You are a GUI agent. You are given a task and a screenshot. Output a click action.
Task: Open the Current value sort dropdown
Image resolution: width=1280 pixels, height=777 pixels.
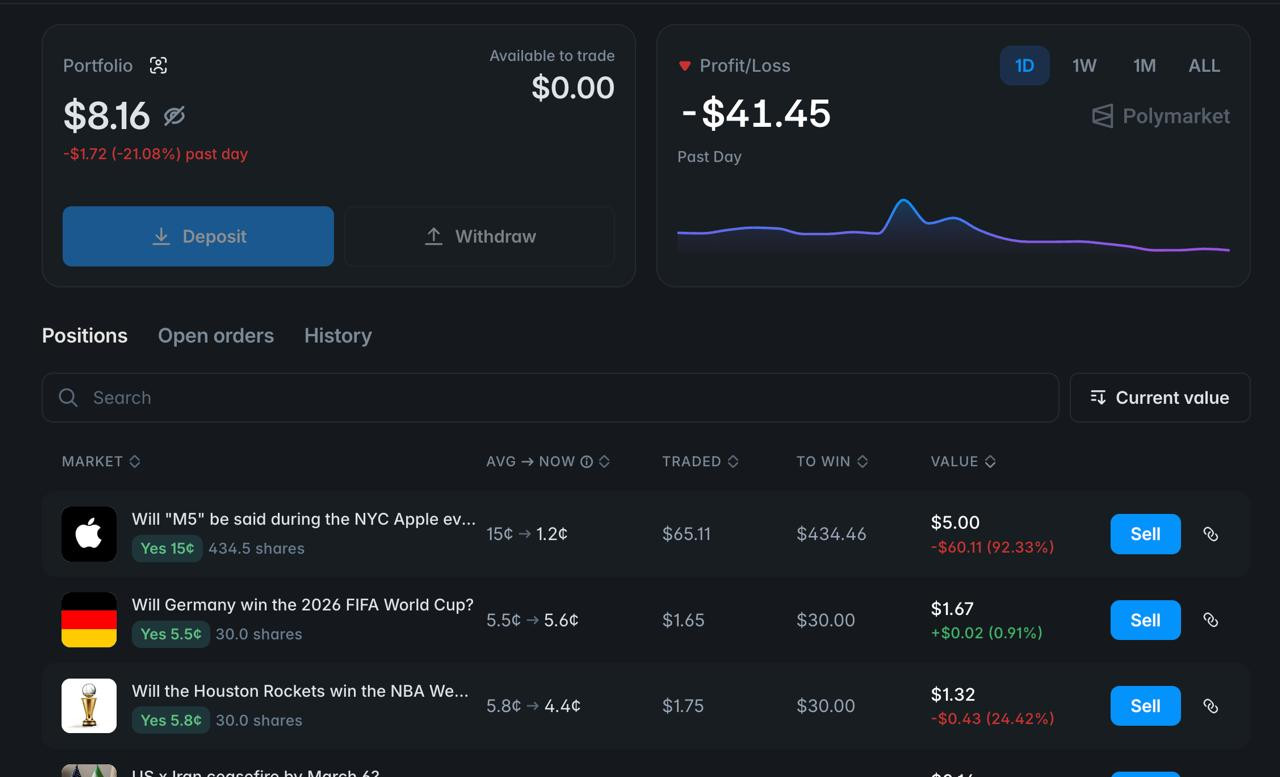pyautogui.click(x=1160, y=398)
